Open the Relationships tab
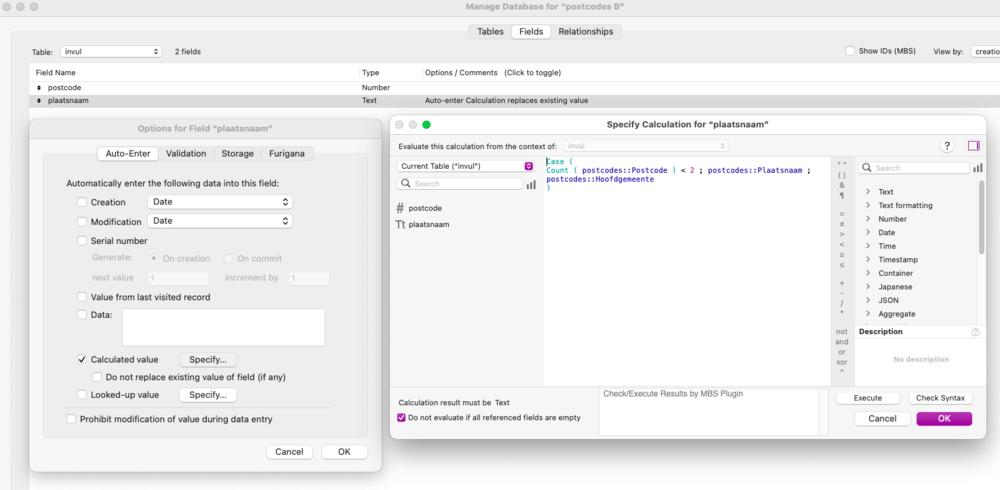This screenshot has width=1000, height=490. (585, 32)
